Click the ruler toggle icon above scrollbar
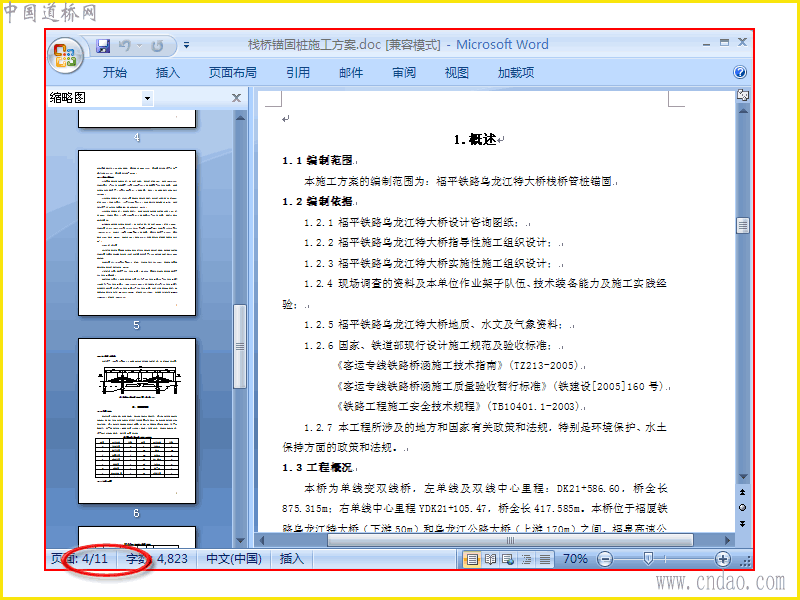 (x=743, y=95)
